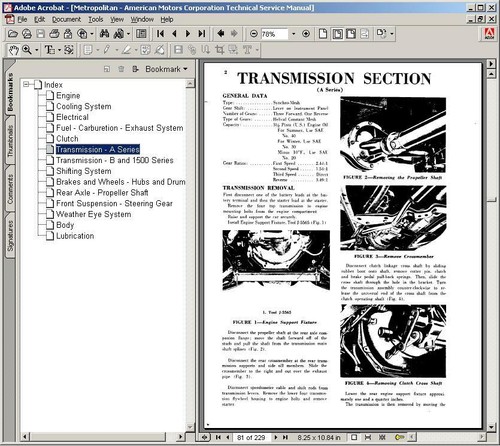500x446 pixels.
Task: Switch to the Signatures side tab
Action: tap(10, 236)
